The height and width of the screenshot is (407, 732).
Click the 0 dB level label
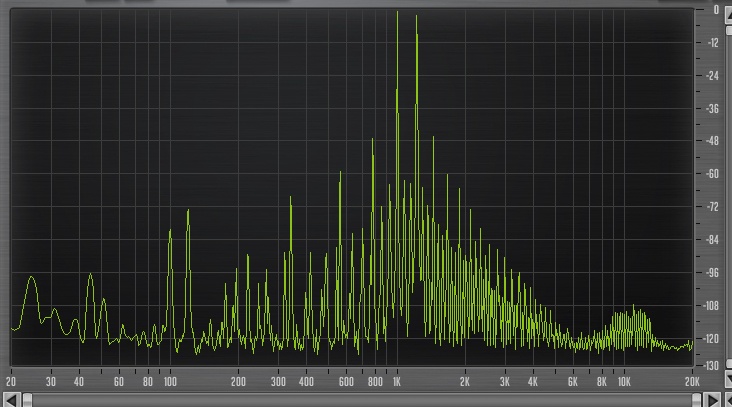(x=716, y=9)
